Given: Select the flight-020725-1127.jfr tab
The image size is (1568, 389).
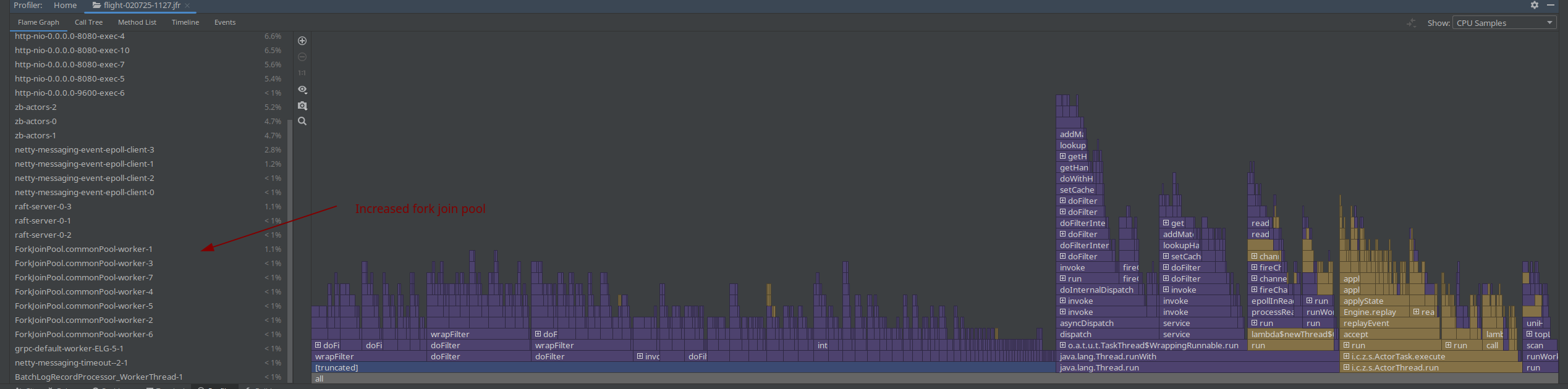Looking at the screenshot, I should 142,5.
